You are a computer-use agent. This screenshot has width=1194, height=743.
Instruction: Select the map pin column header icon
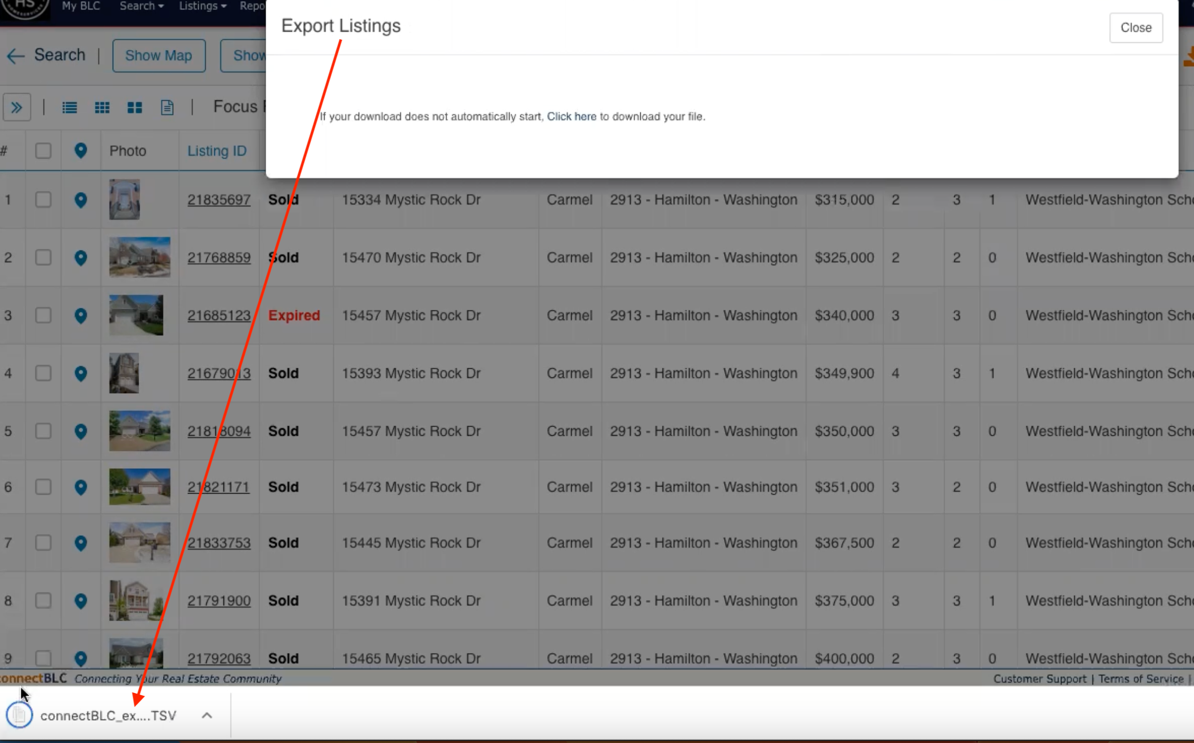click(x=81, y=150)
